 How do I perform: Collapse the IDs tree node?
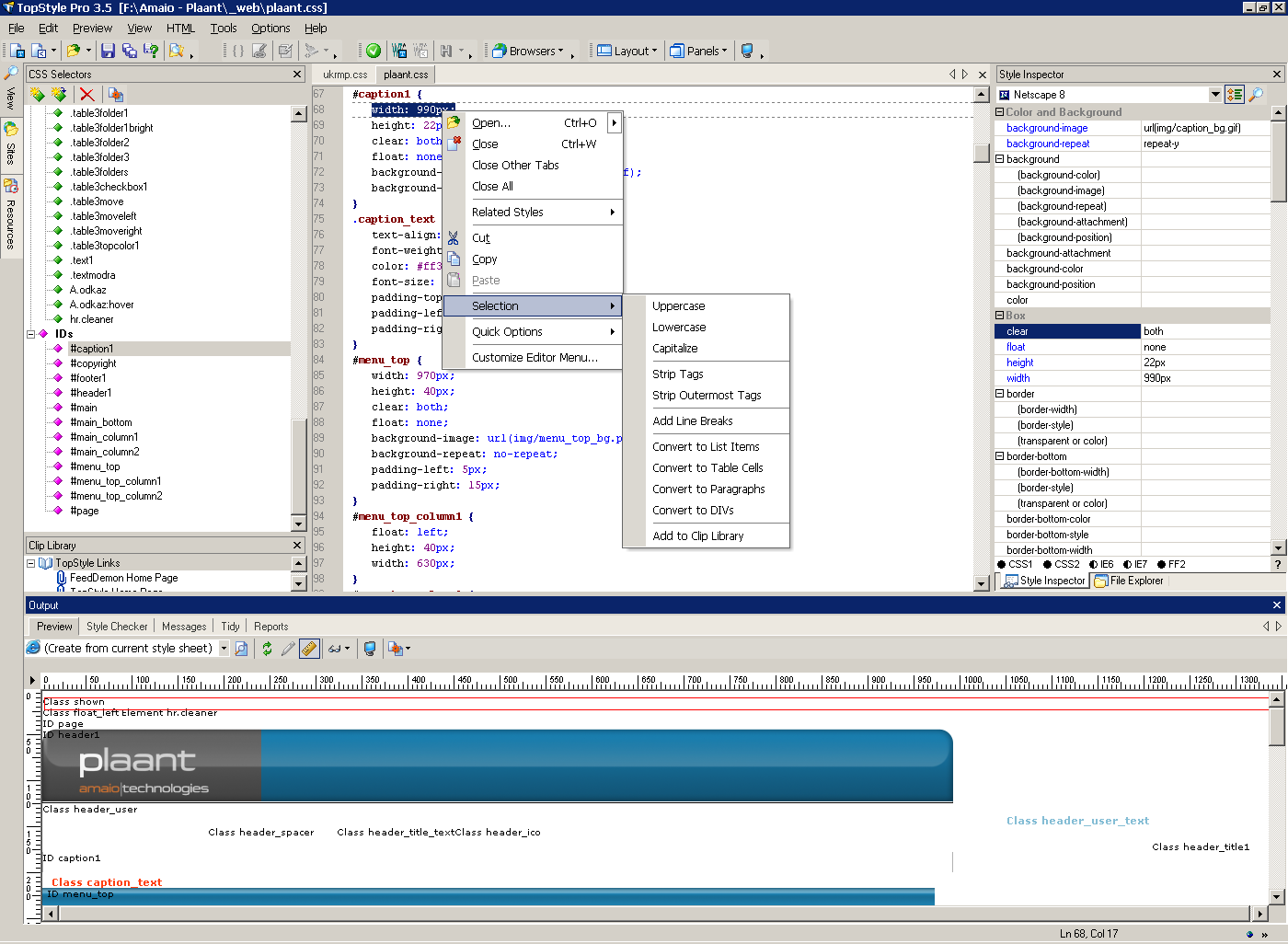click(30, 334)
